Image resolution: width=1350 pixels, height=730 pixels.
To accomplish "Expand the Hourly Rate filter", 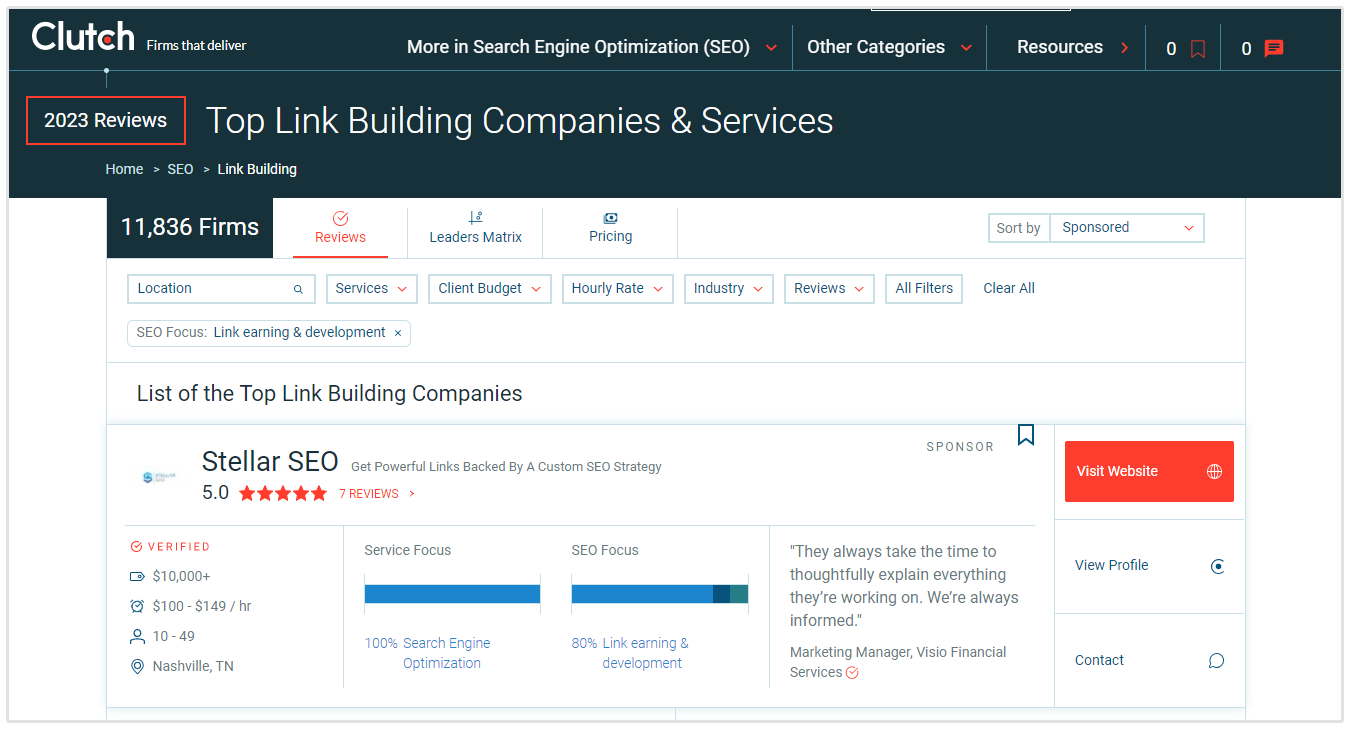I will coord(617,289).
